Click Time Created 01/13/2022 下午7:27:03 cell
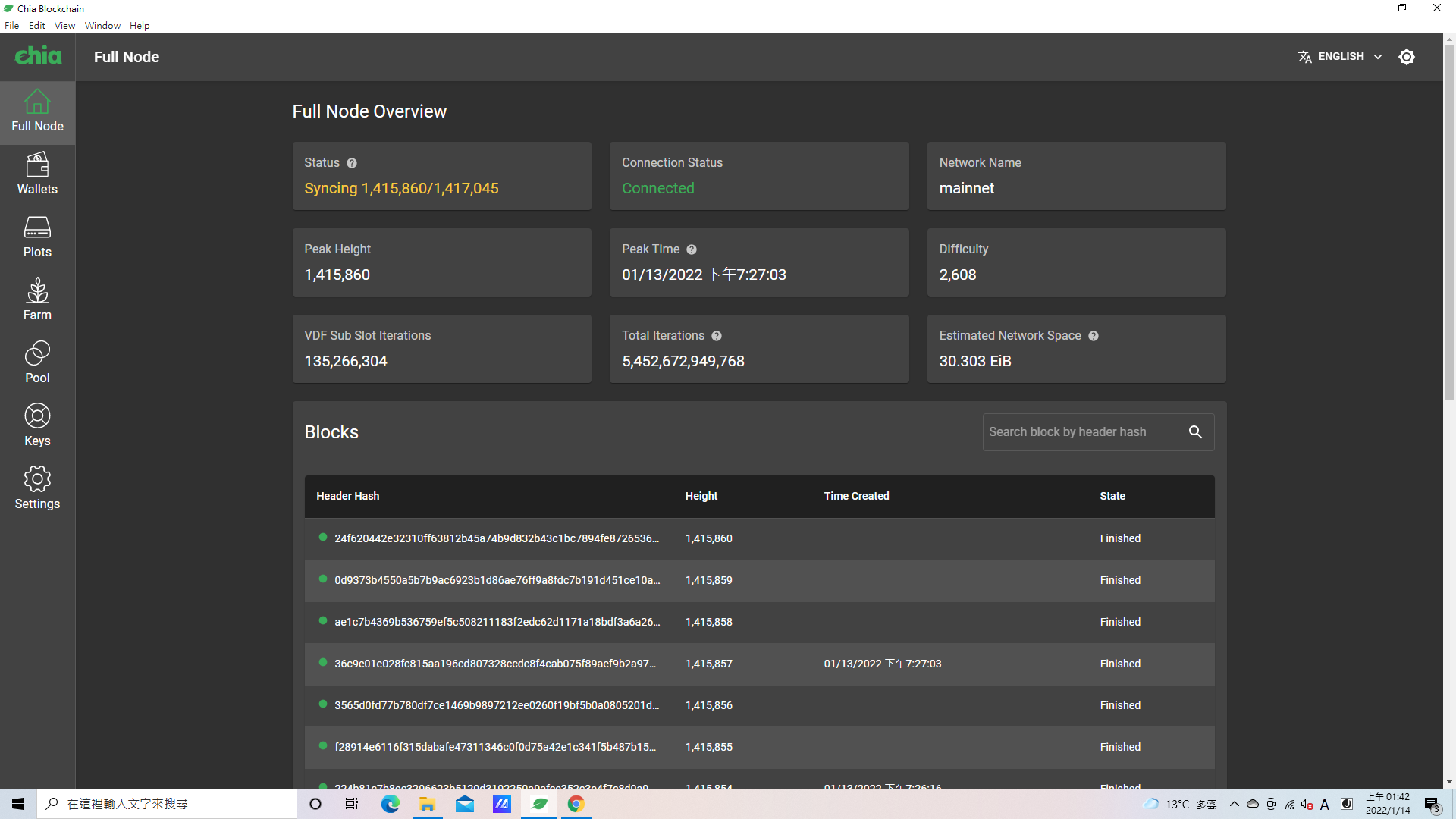Screen dimensions: 1456x819 coord(882,664)
